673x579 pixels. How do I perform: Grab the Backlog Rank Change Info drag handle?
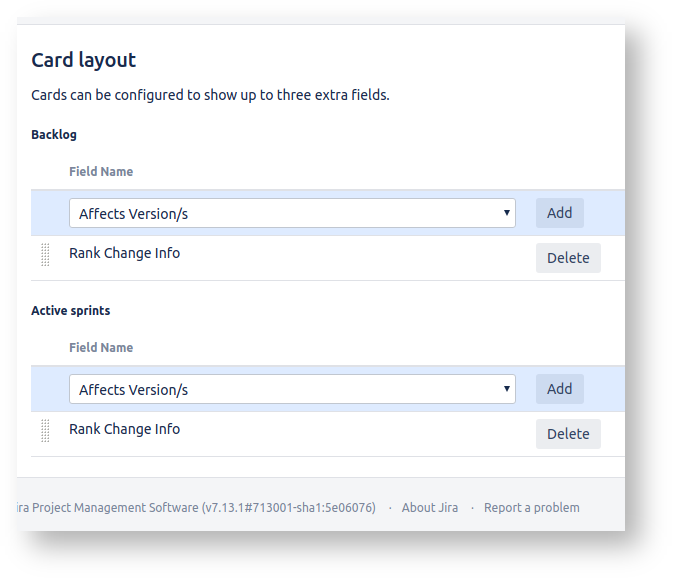[45, 254]
